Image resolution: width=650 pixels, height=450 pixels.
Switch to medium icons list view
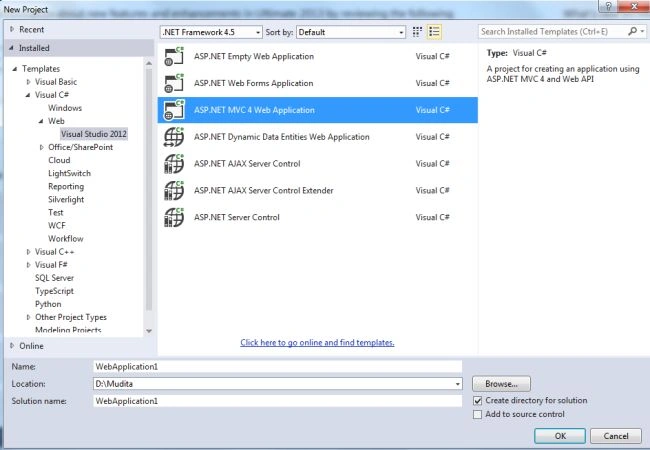pyautogui.click(x=434, y=32)
